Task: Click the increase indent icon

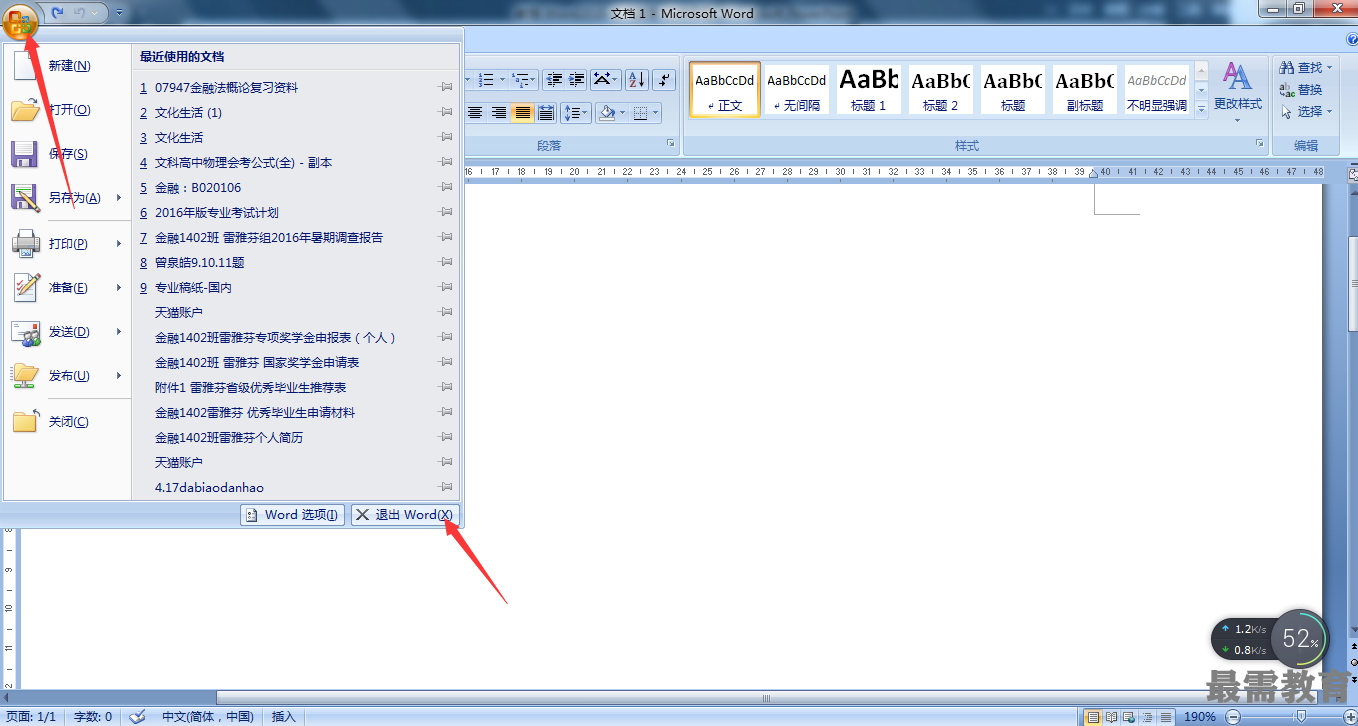Action: tap(576, 79)
